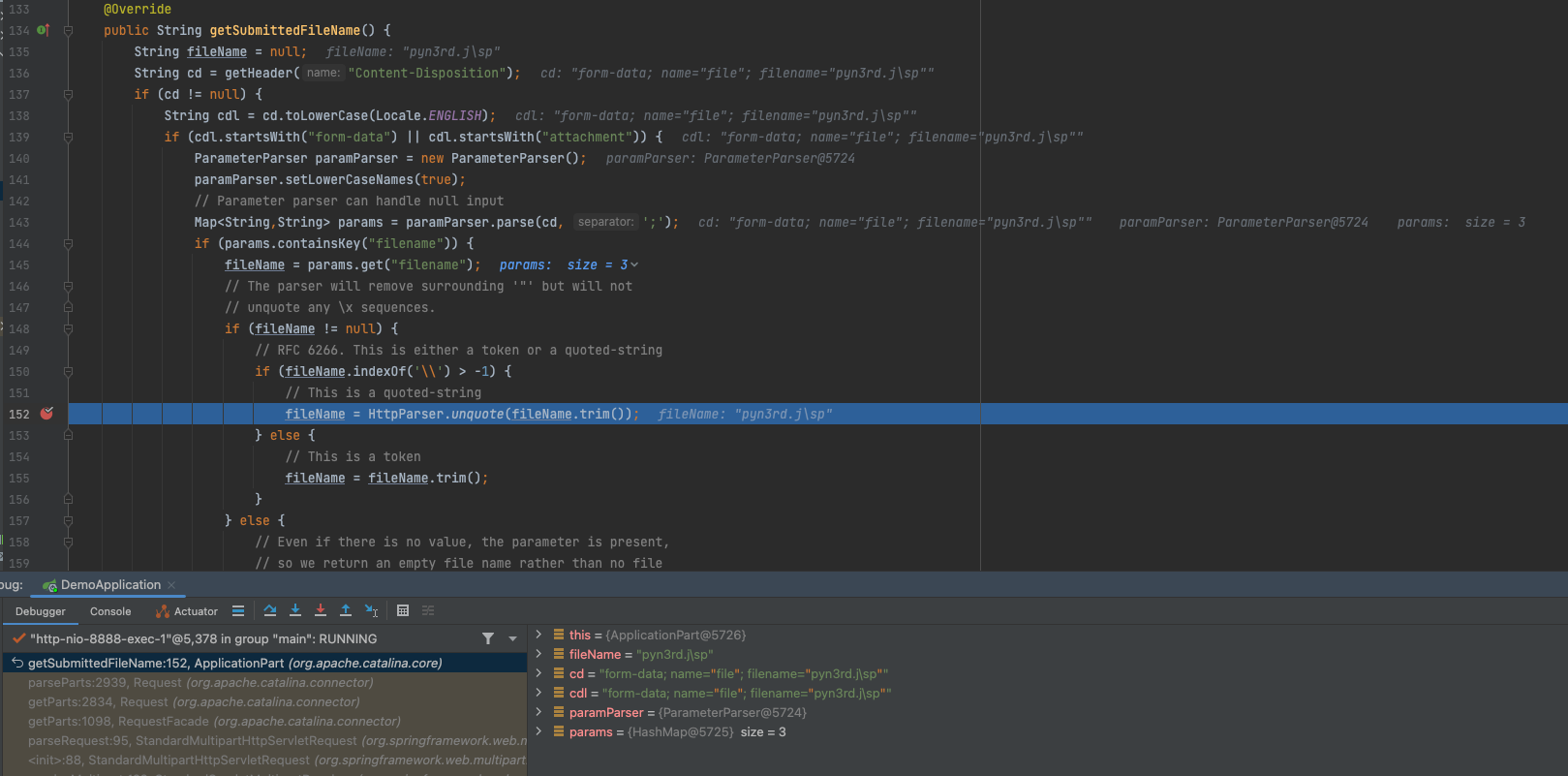Click the 'separator:' parameter hint on line 143

[x=605, y=222]
